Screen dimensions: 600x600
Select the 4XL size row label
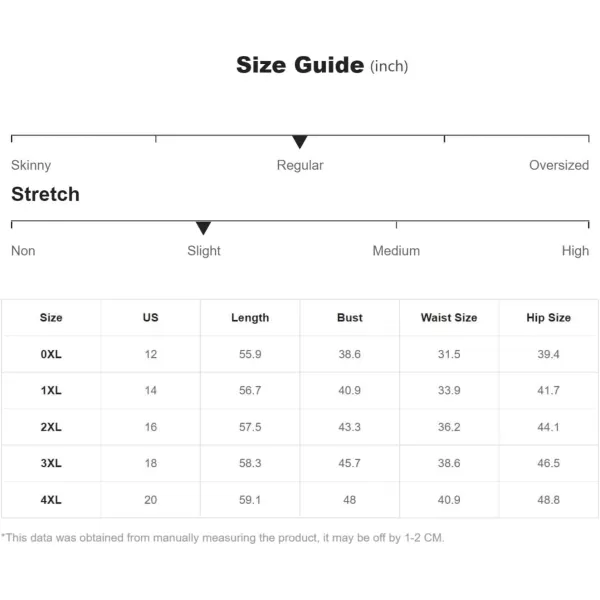51,500
